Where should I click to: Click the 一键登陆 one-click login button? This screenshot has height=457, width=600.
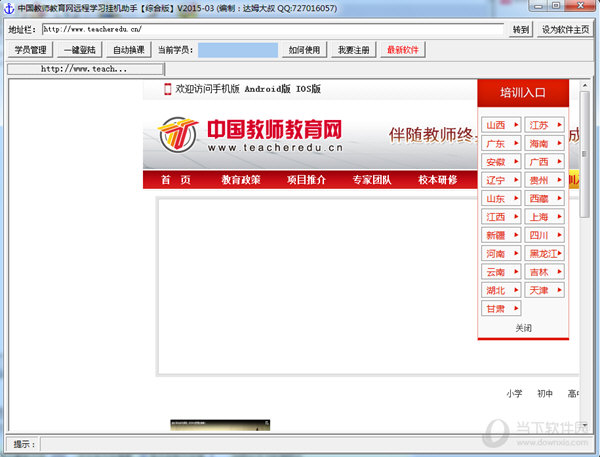(80, 50)
